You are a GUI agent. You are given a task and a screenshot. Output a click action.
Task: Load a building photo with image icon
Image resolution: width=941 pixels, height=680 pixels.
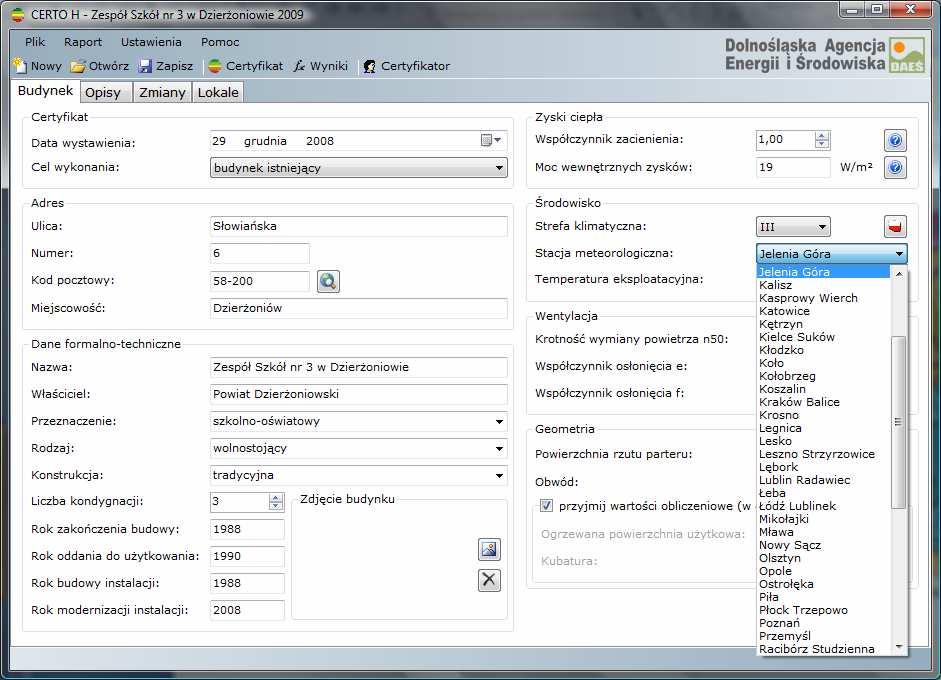[489, 549]
